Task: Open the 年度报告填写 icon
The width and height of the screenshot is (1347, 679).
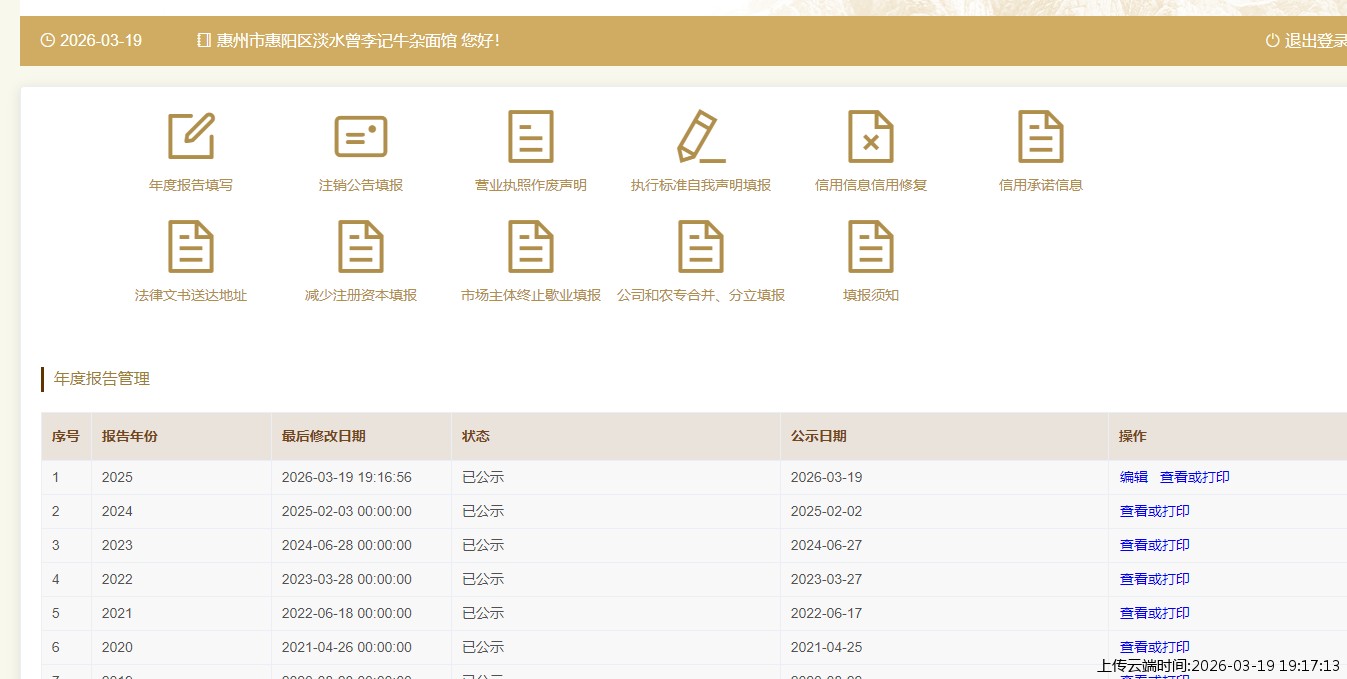Action: (x=191, y=137)
